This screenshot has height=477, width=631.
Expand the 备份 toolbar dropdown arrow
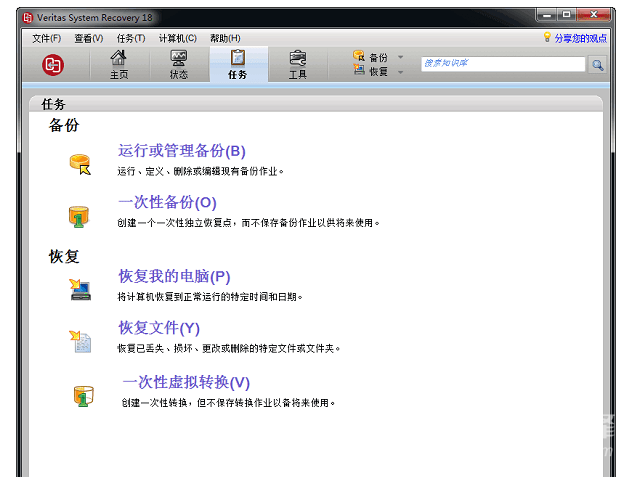[400, 57]
